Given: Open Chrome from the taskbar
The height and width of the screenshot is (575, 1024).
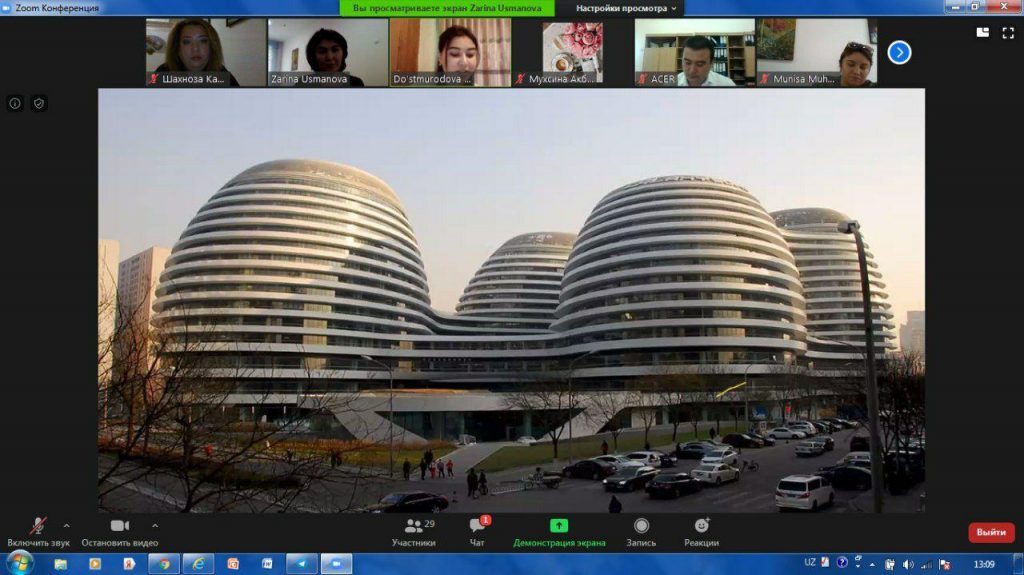Looking at the screenshot, I should point(163,564).
